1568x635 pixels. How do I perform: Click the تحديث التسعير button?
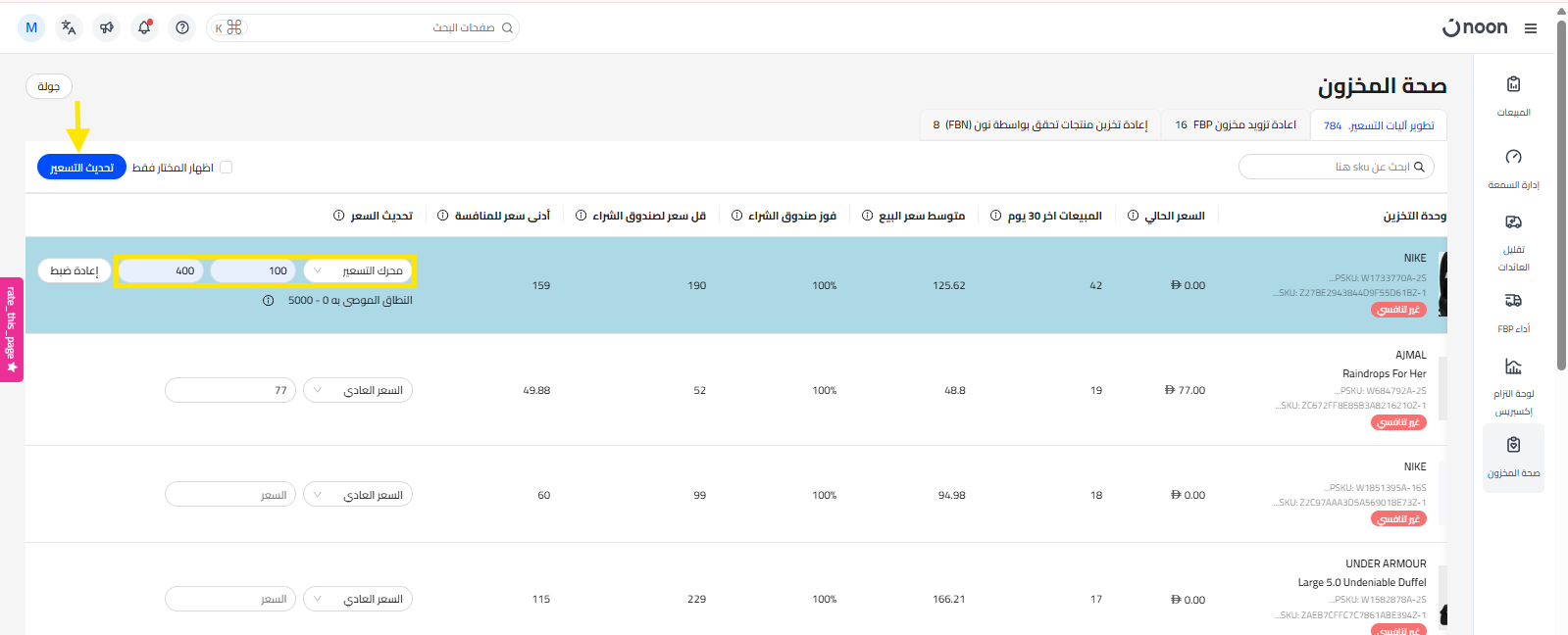click(x=81, y=168)
